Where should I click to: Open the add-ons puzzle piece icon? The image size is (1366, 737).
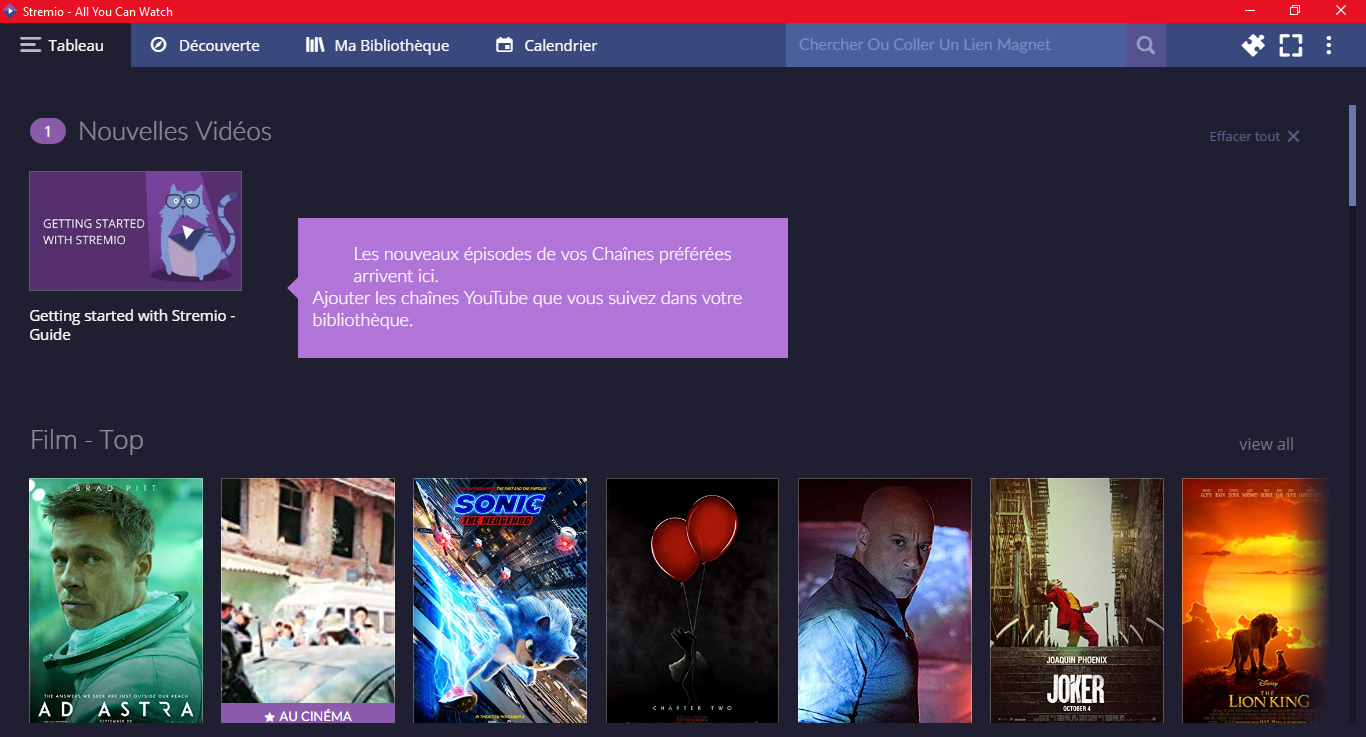[1253, 45]
